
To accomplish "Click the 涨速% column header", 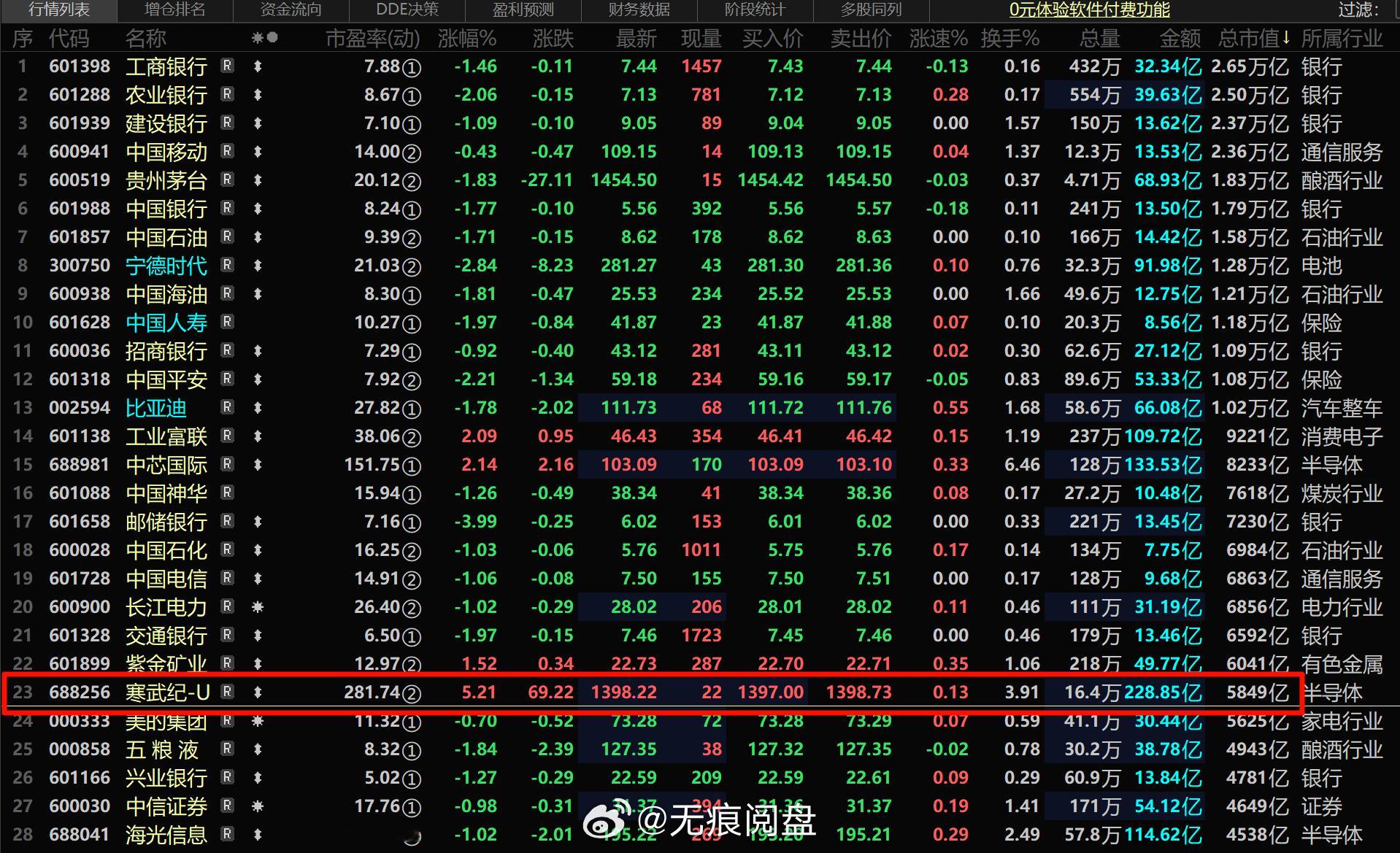I will 939,38.
